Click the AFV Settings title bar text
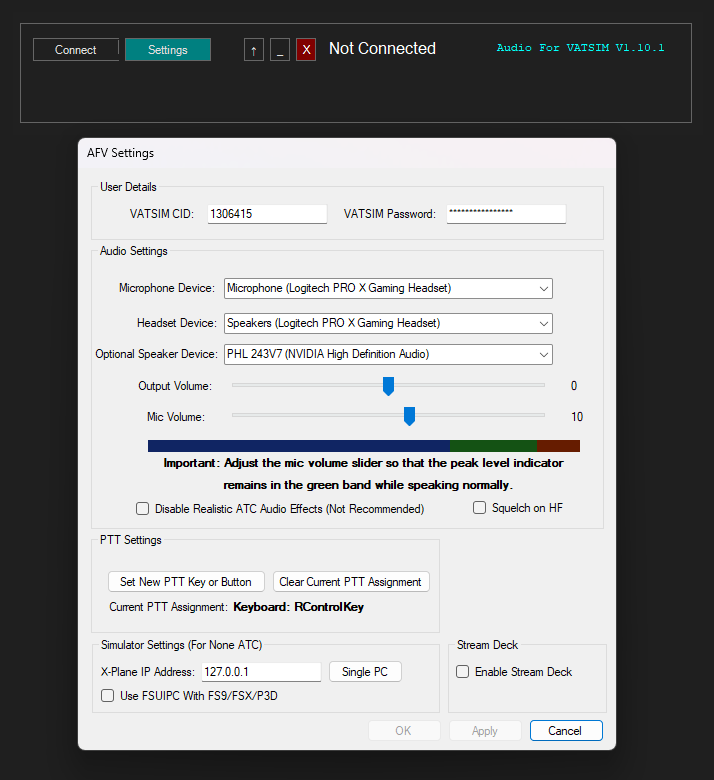The image size is (714, 780). pos(120,153)
